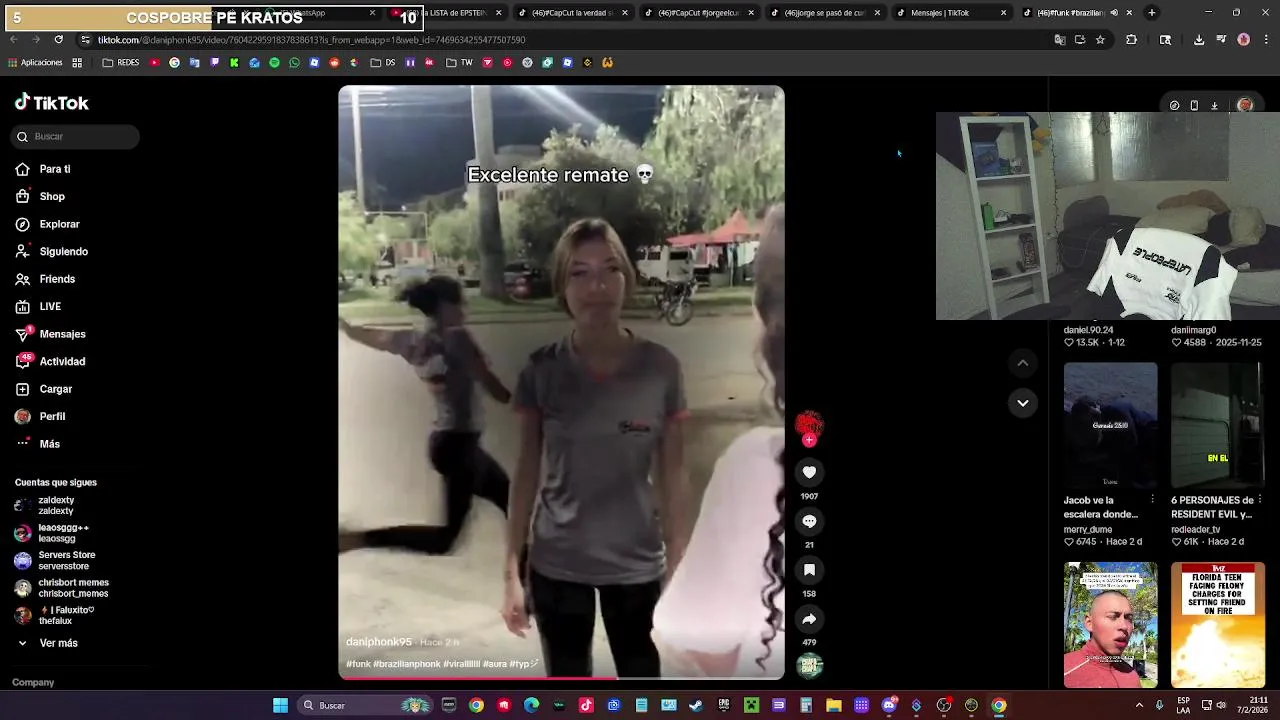Open Discord from the taskbar
The width and height of the screenshot is (1280, 720).
coord(888,705)
